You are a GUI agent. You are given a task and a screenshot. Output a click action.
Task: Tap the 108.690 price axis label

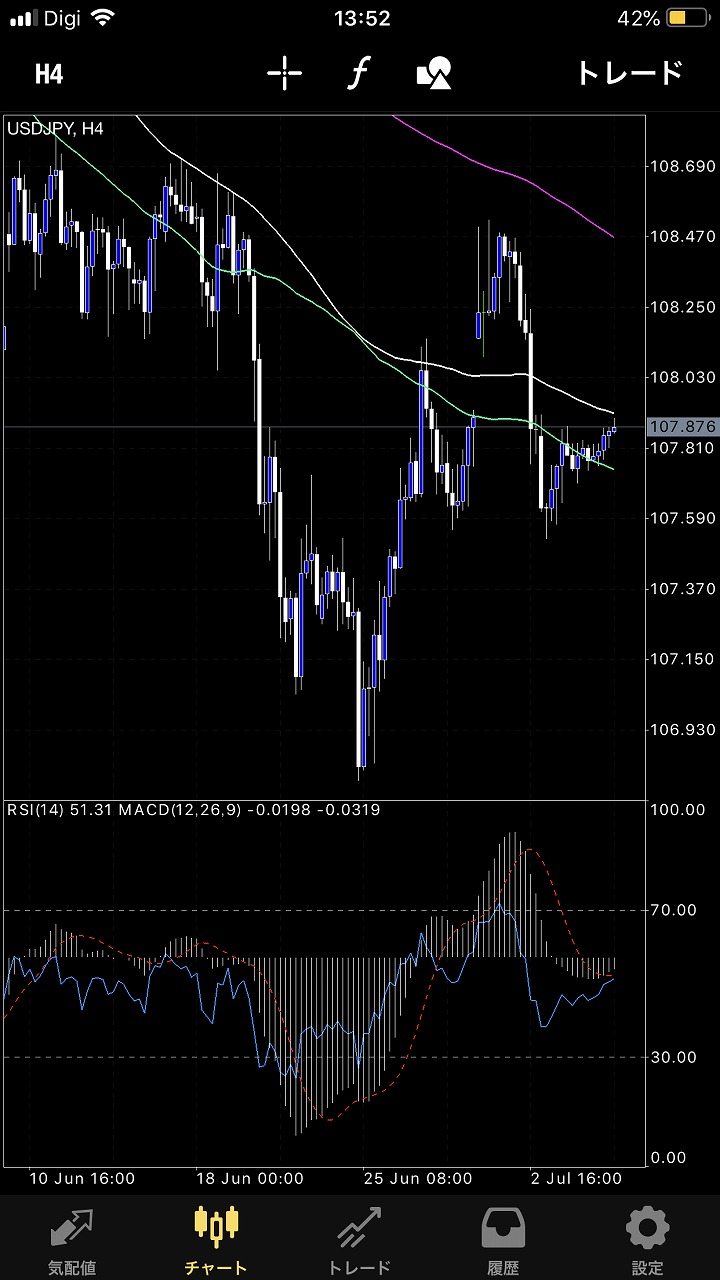[x=682, y=166]
